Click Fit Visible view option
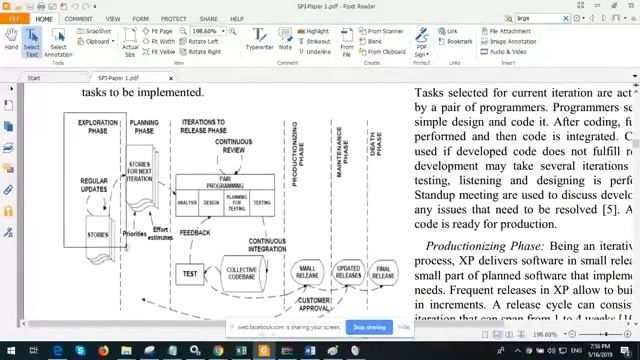 pos(159,52)
